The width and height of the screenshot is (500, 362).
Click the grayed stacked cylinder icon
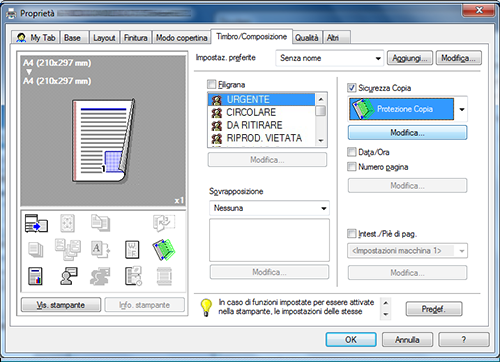pos(164,276)
